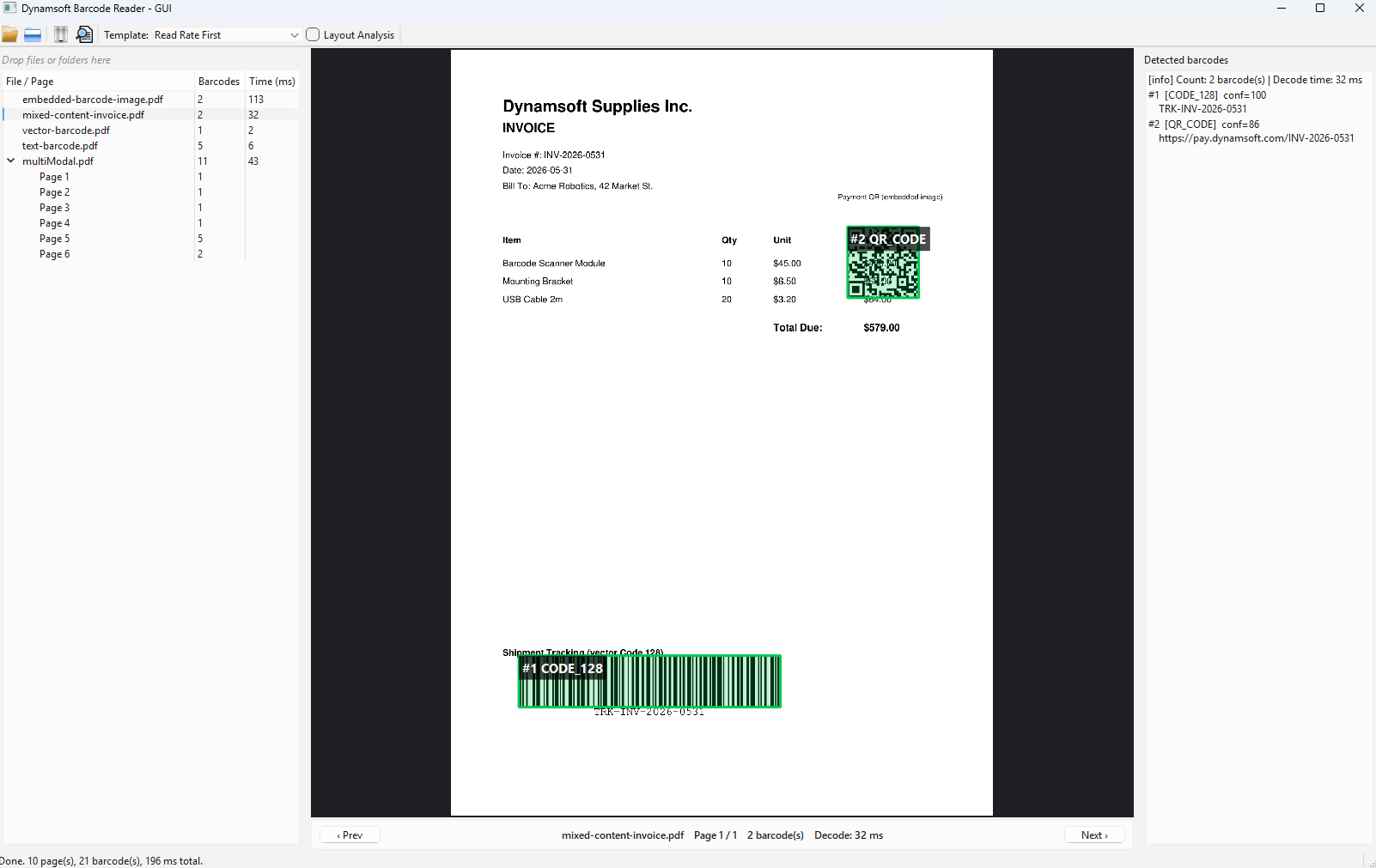Select text-barcode.pdf in the file list
The height and width of the screenshot is (868, 1376).
tap(60, 146)
